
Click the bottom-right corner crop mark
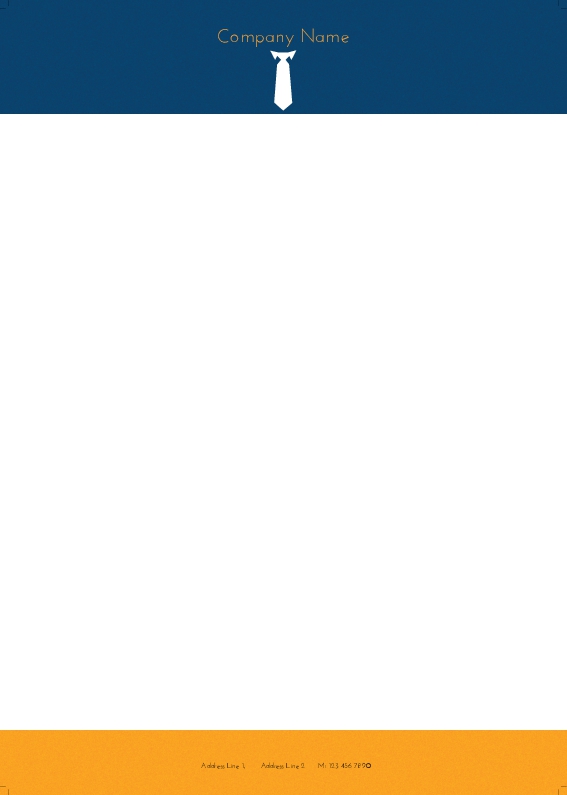point(562,790)
